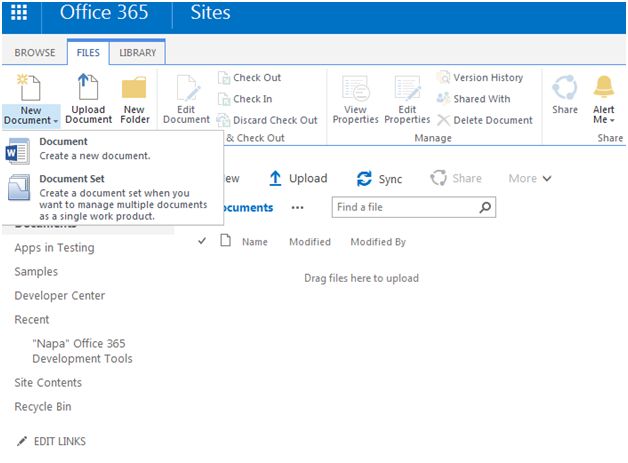Switch to the BROWSE ribbon tab

point(35,52)
